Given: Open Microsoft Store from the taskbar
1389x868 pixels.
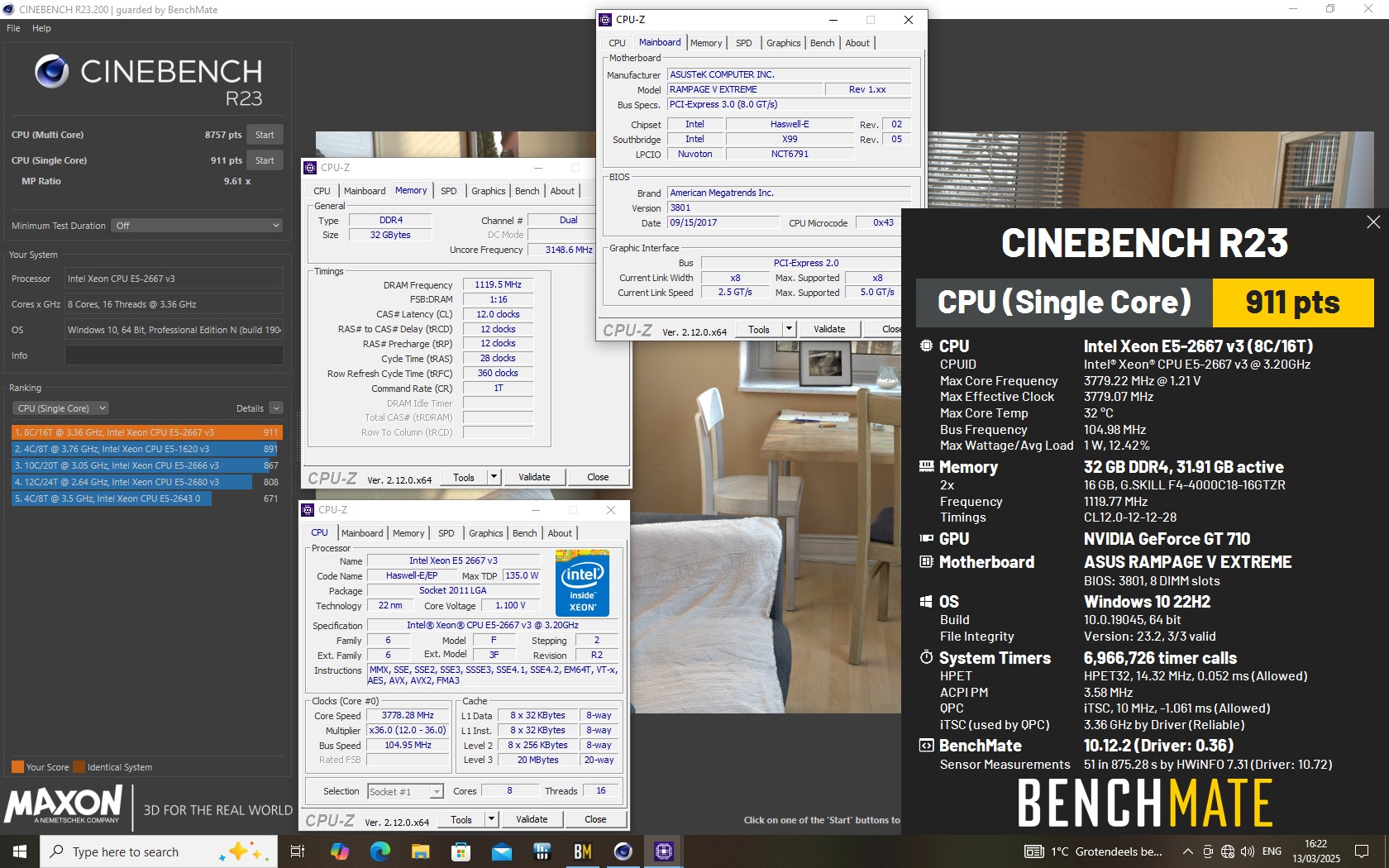Looking at the screenshot, I should (x=461, y=851).
